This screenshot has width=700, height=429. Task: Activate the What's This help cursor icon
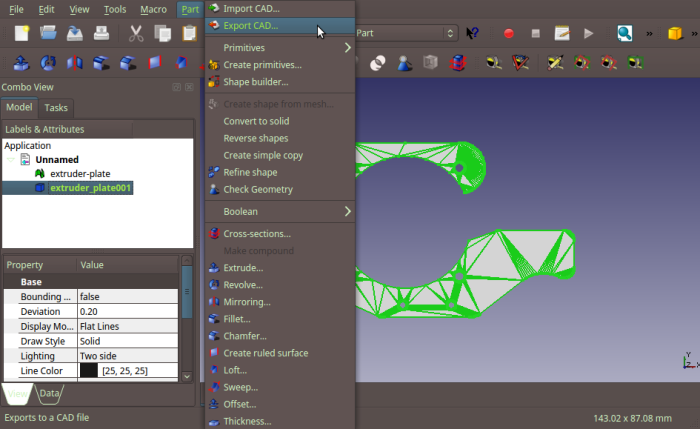click(472, 33)
